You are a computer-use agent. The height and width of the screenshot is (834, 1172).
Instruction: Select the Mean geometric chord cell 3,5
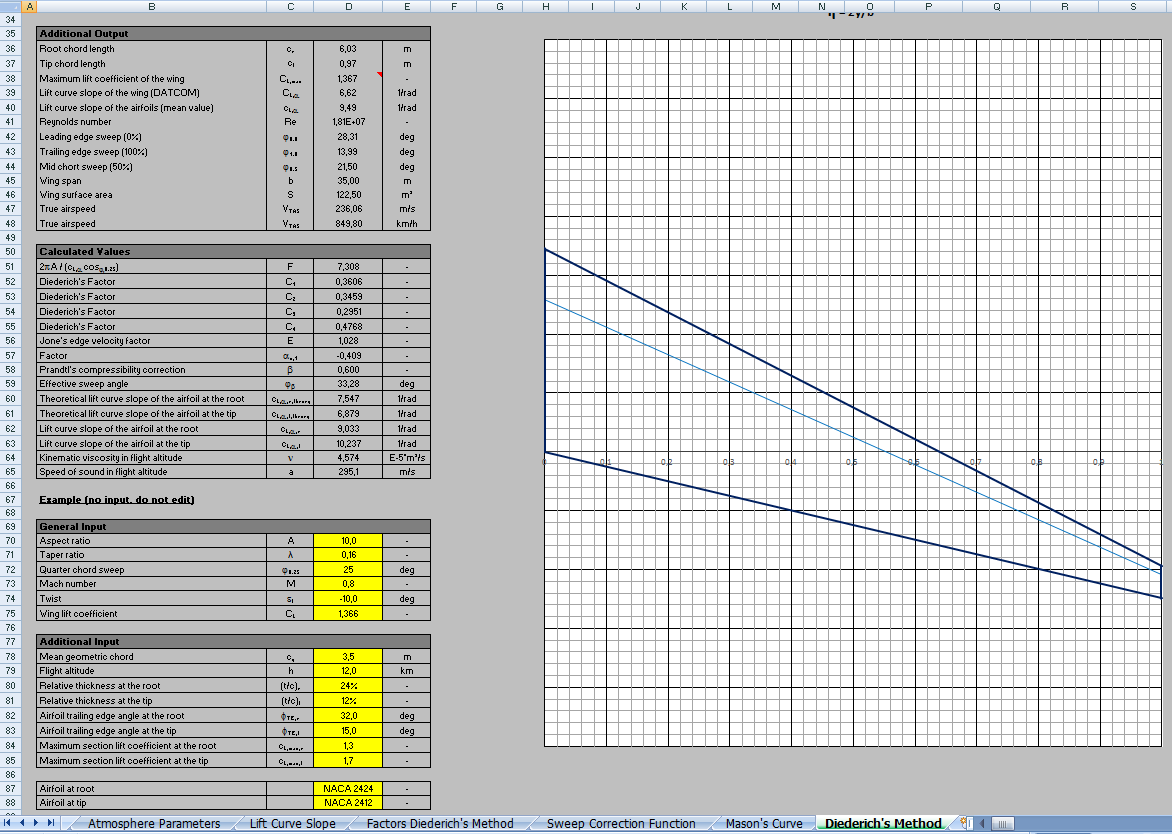point(348,656)
